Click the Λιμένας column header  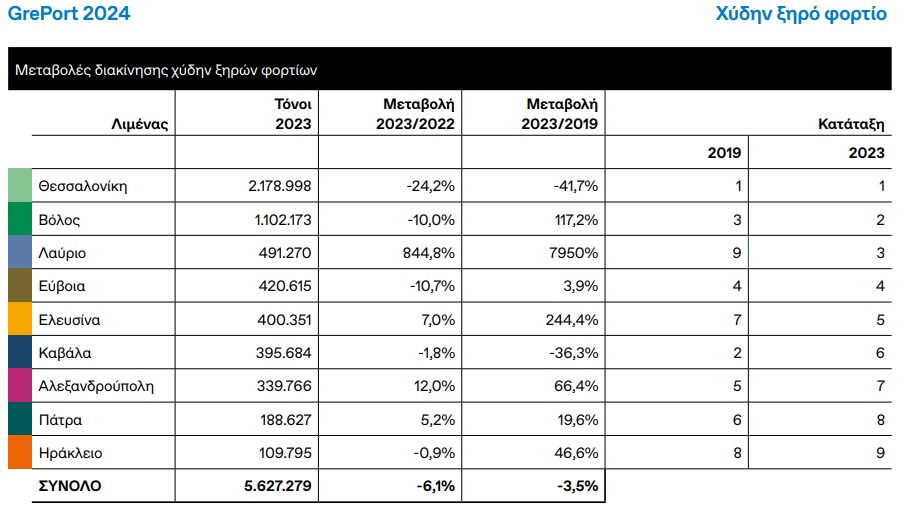[x=139, y=125]
